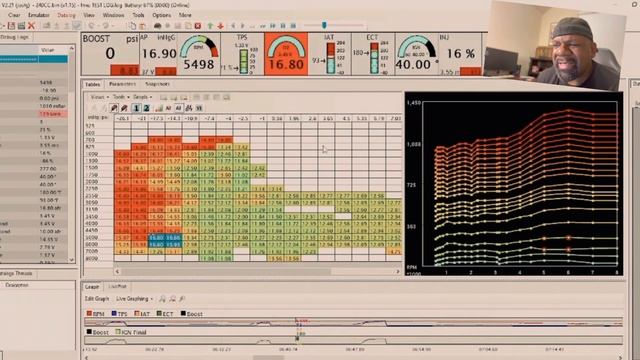Click the paste clipboard toolbar icon
640x360 pixels.
pos(142,26)
